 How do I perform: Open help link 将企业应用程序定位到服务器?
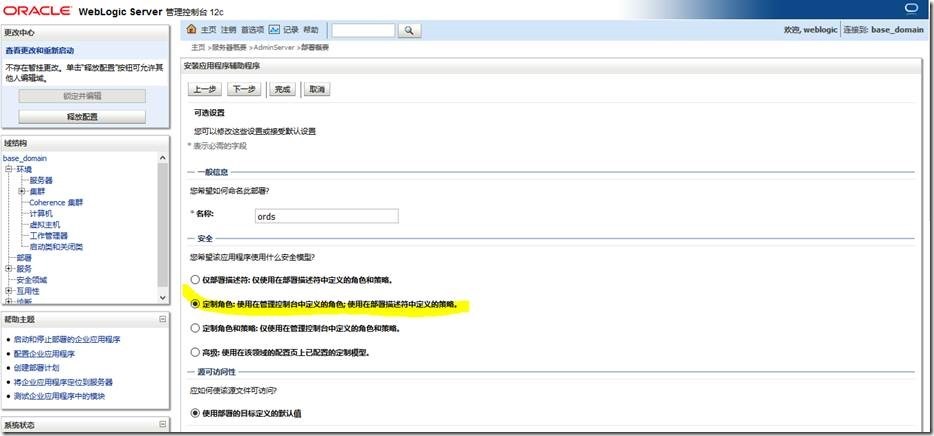tap(64, 382)
